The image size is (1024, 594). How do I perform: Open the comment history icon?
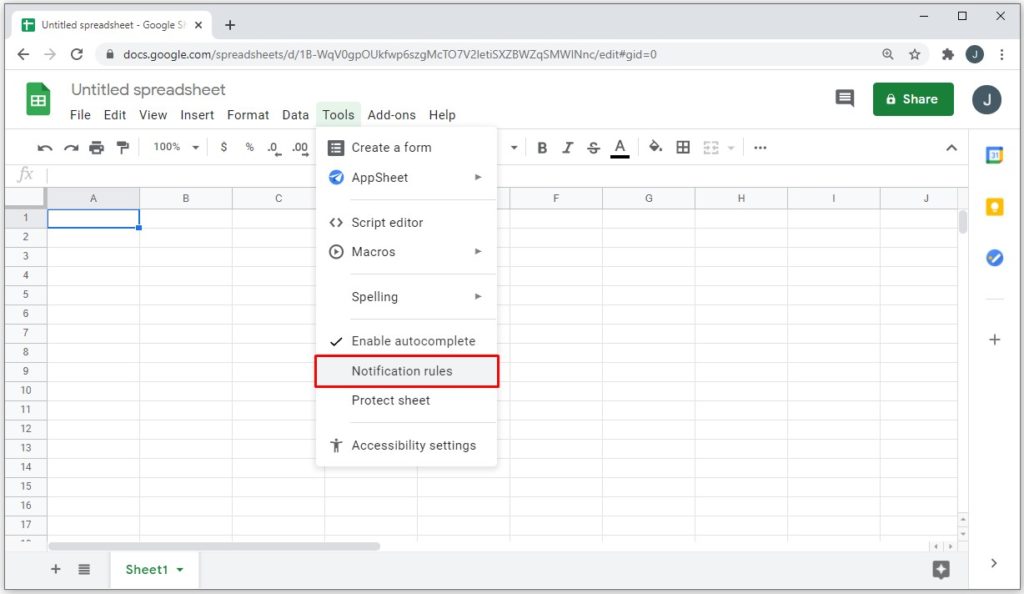click(844, 98)
